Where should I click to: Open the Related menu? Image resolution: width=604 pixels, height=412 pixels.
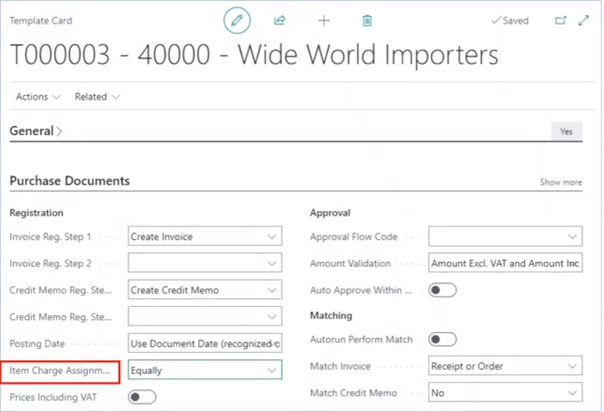[x=97, y=97]
